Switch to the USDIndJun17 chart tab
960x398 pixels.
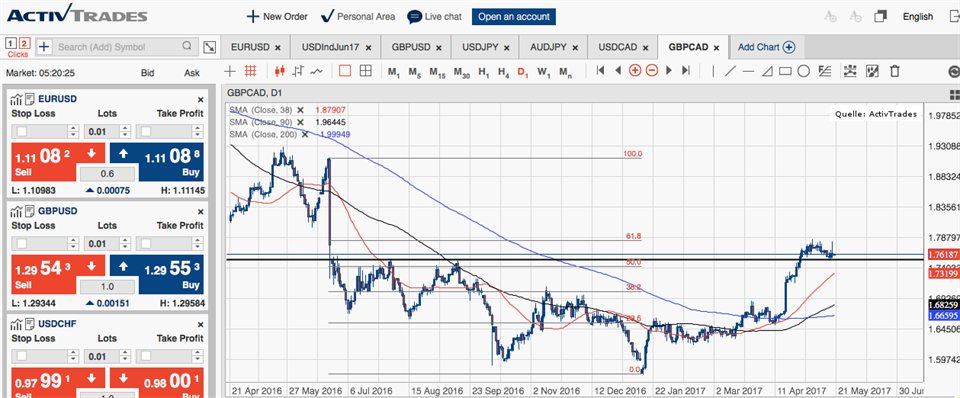335,47
